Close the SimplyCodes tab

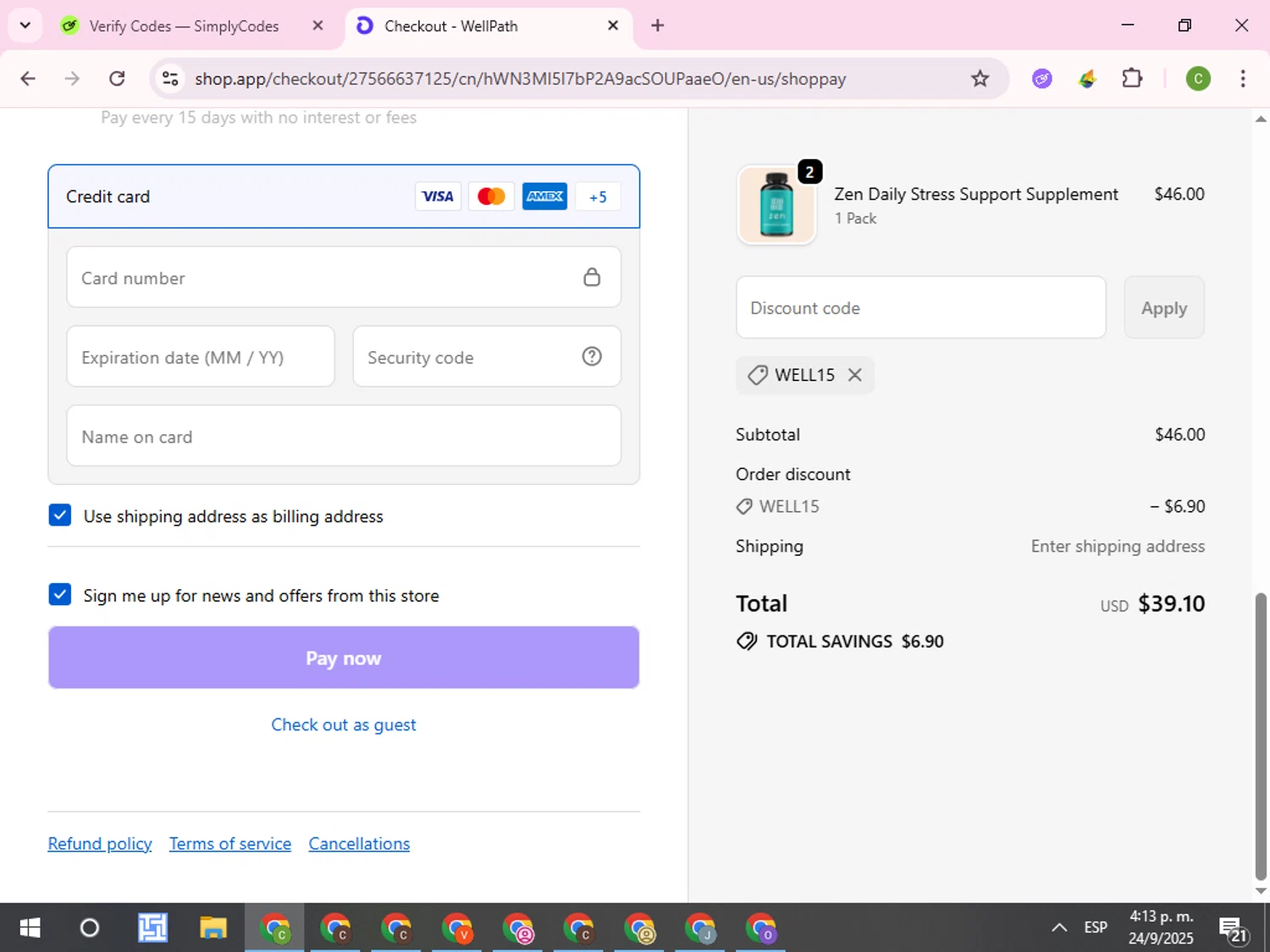[317, 25]
